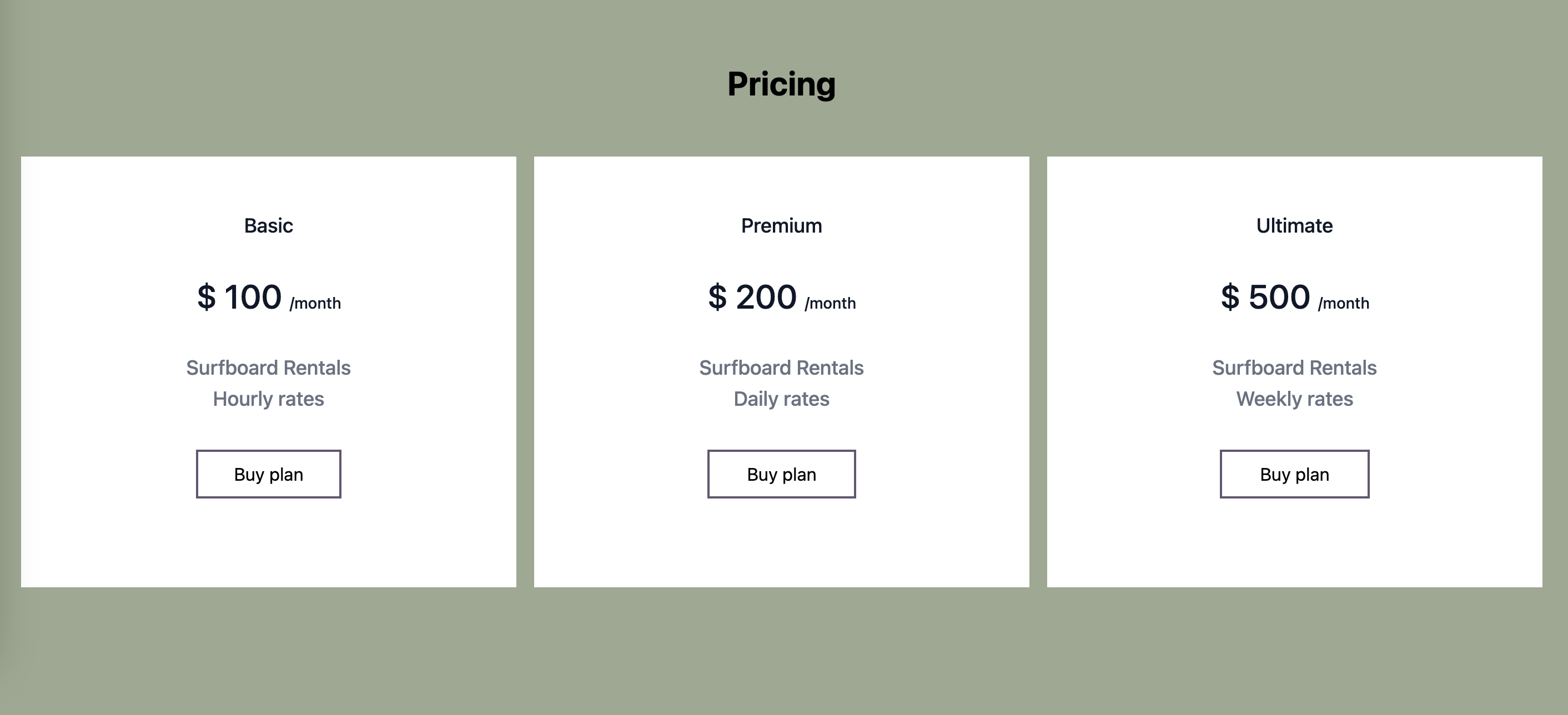This screenshot has height=715, width=1568.
Task: Click /month label beside $ 500
Action: (x=1343, y=303)
